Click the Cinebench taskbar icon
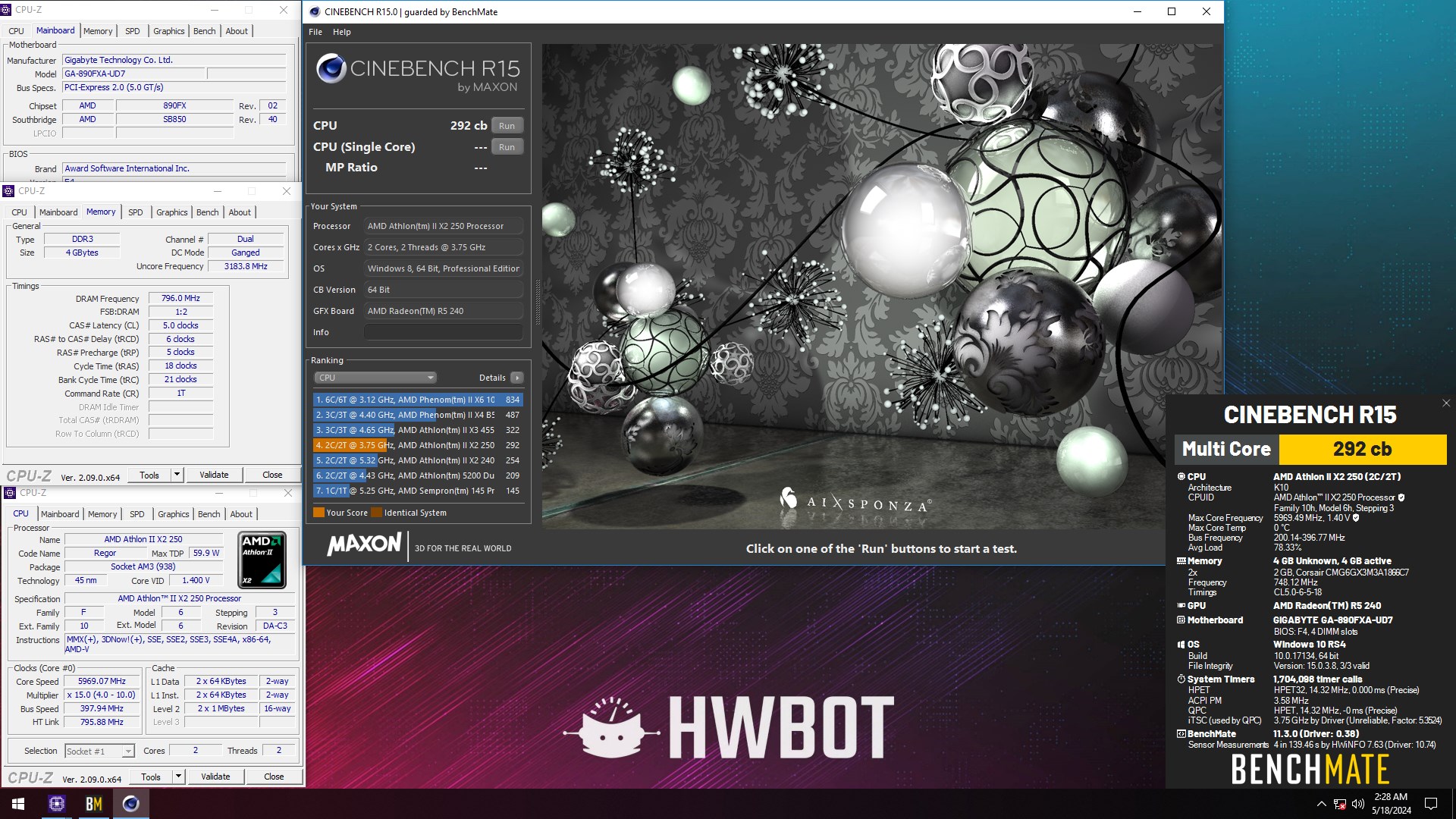Image resolution: width=1456 pixels, height=819 pixels. pos(130,804)
